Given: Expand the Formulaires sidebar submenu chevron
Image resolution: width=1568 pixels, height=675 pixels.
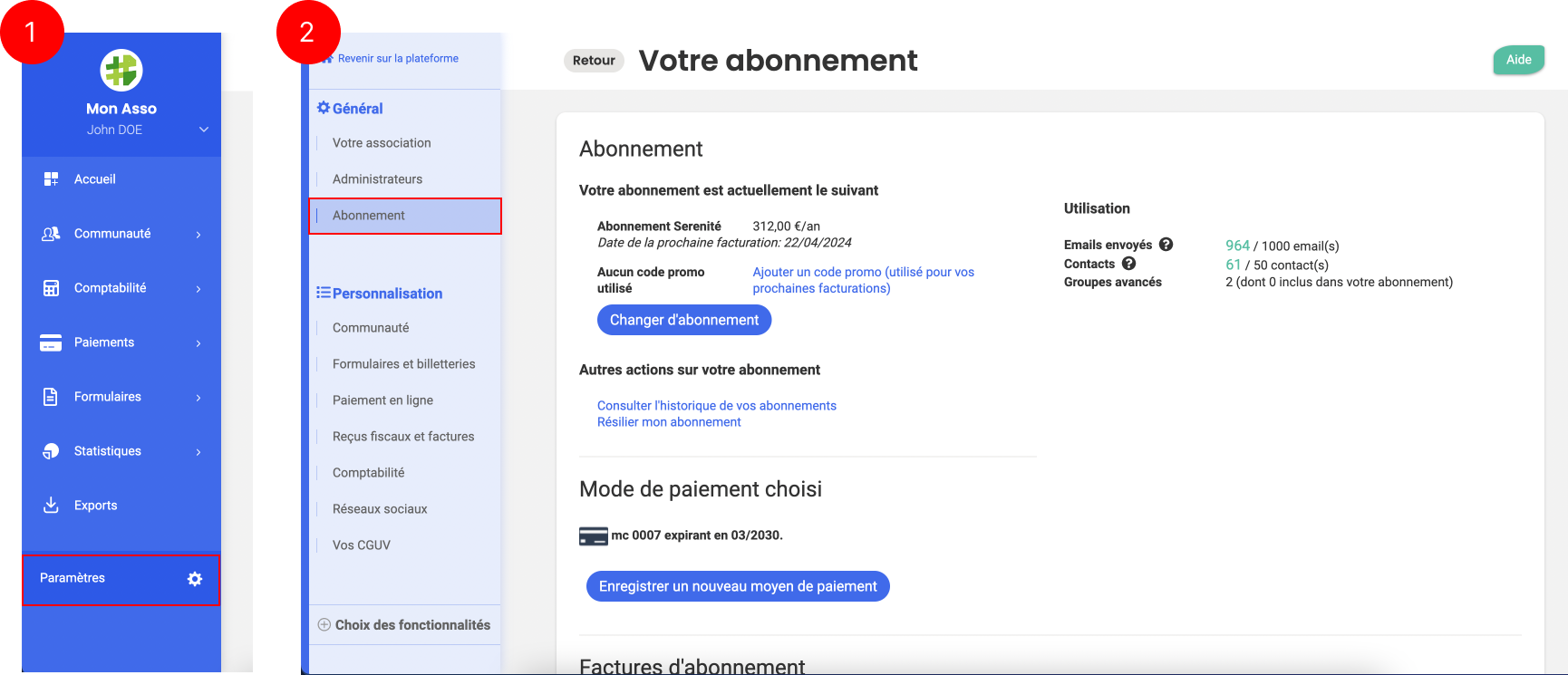Looking at the screenshot, I should coord(198,398).
